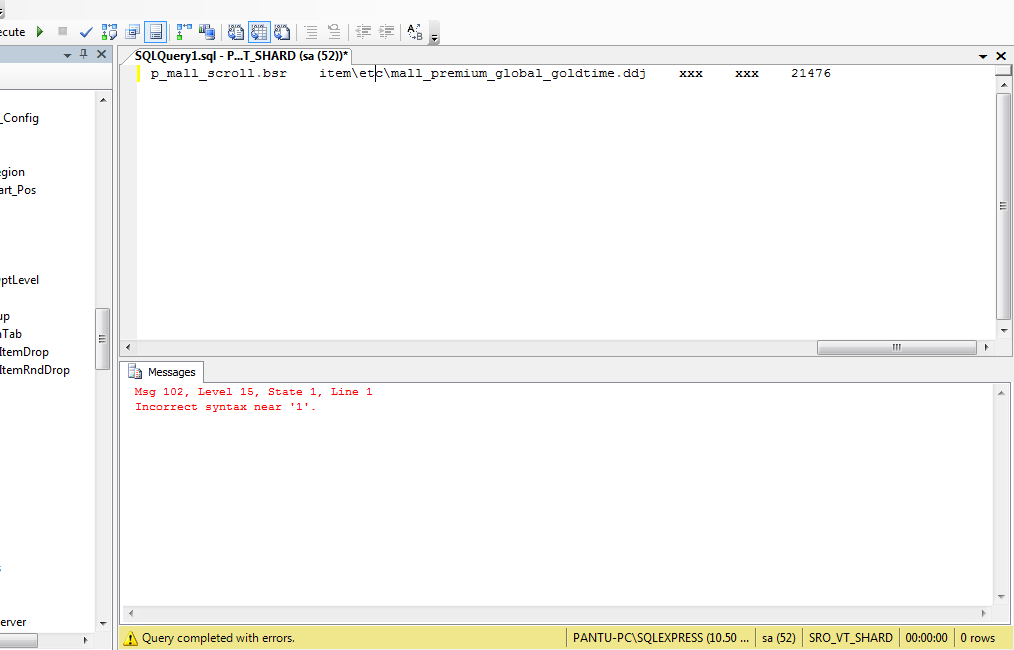The height and width of the screenshot is (650, 1014).
Task: Toggle Include Client Statistics icon
Action: click(x=207, y=32)
